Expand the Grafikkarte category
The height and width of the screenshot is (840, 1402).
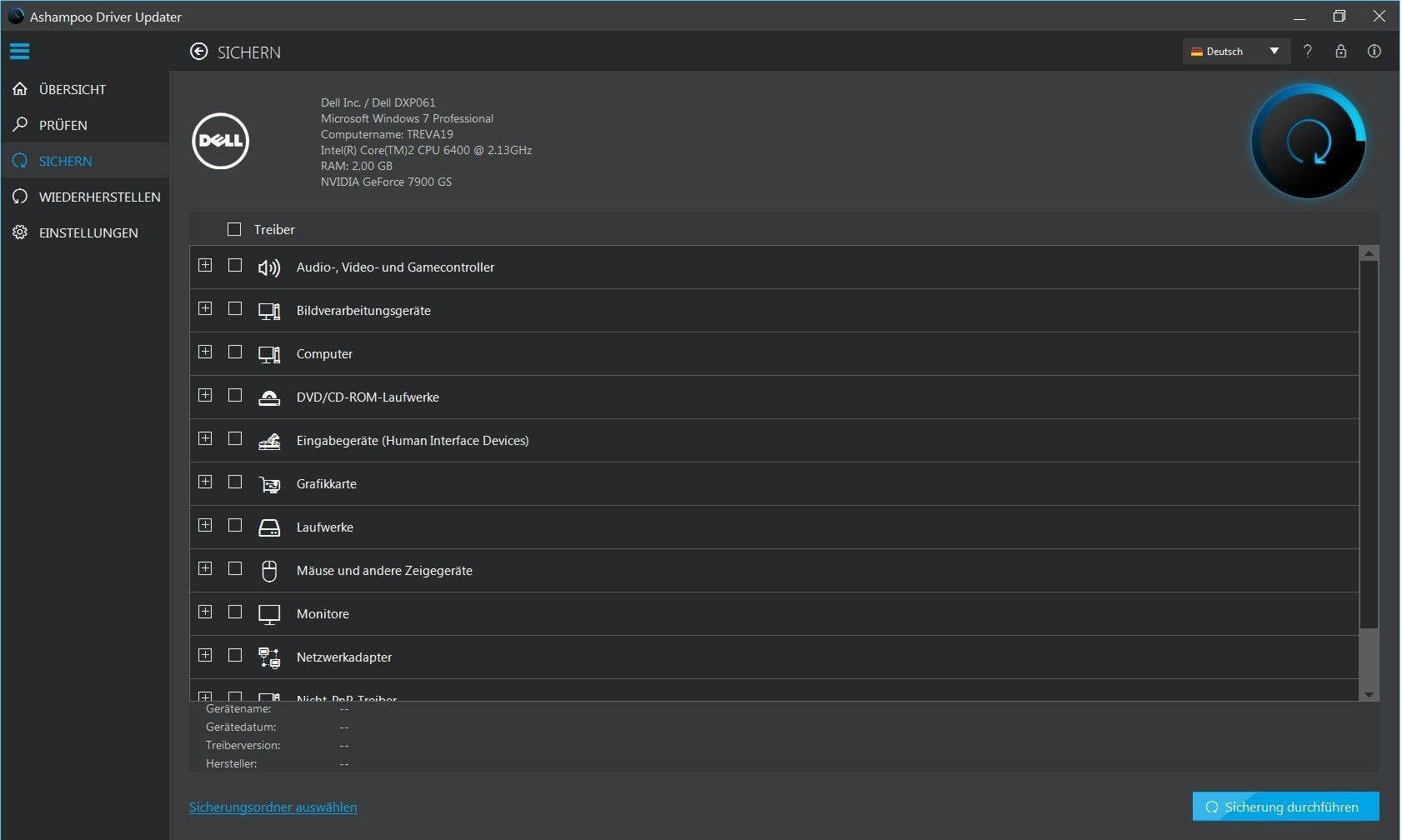click(205, 482)
